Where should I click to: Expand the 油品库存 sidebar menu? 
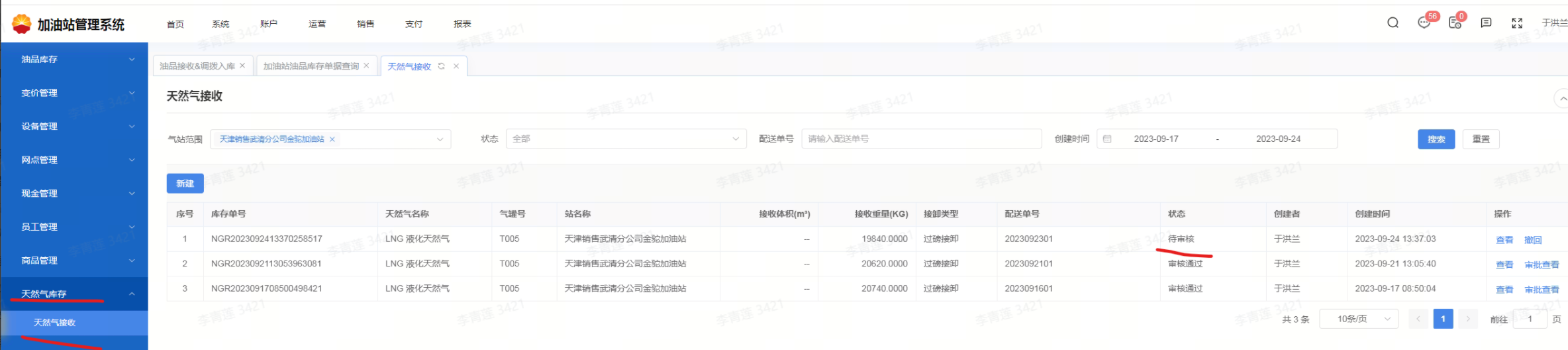tap(74, 60)
